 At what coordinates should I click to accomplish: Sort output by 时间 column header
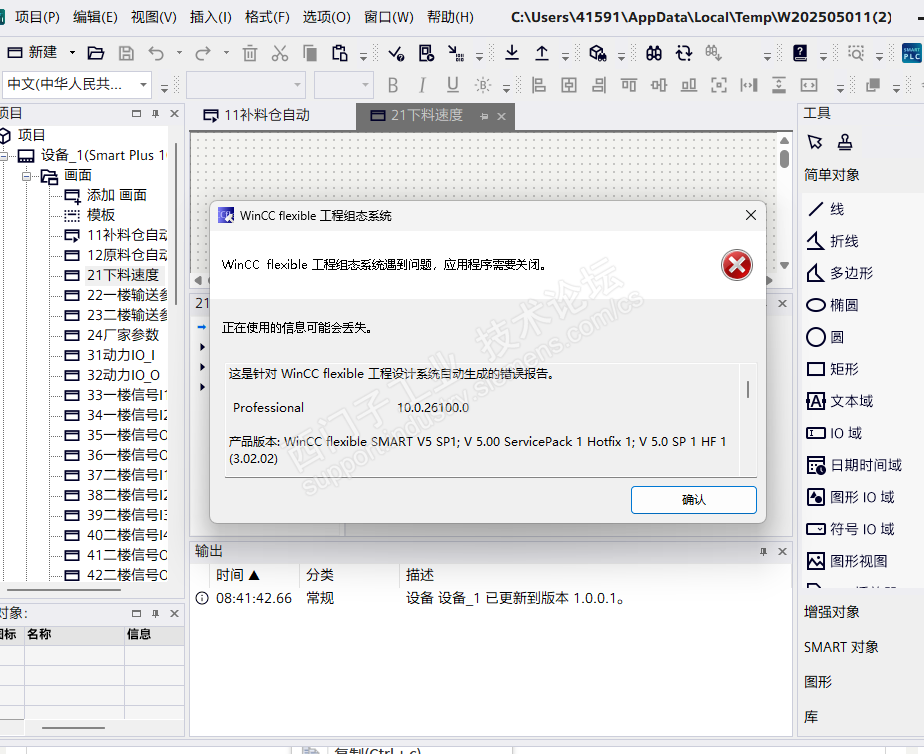coord(237,575)
